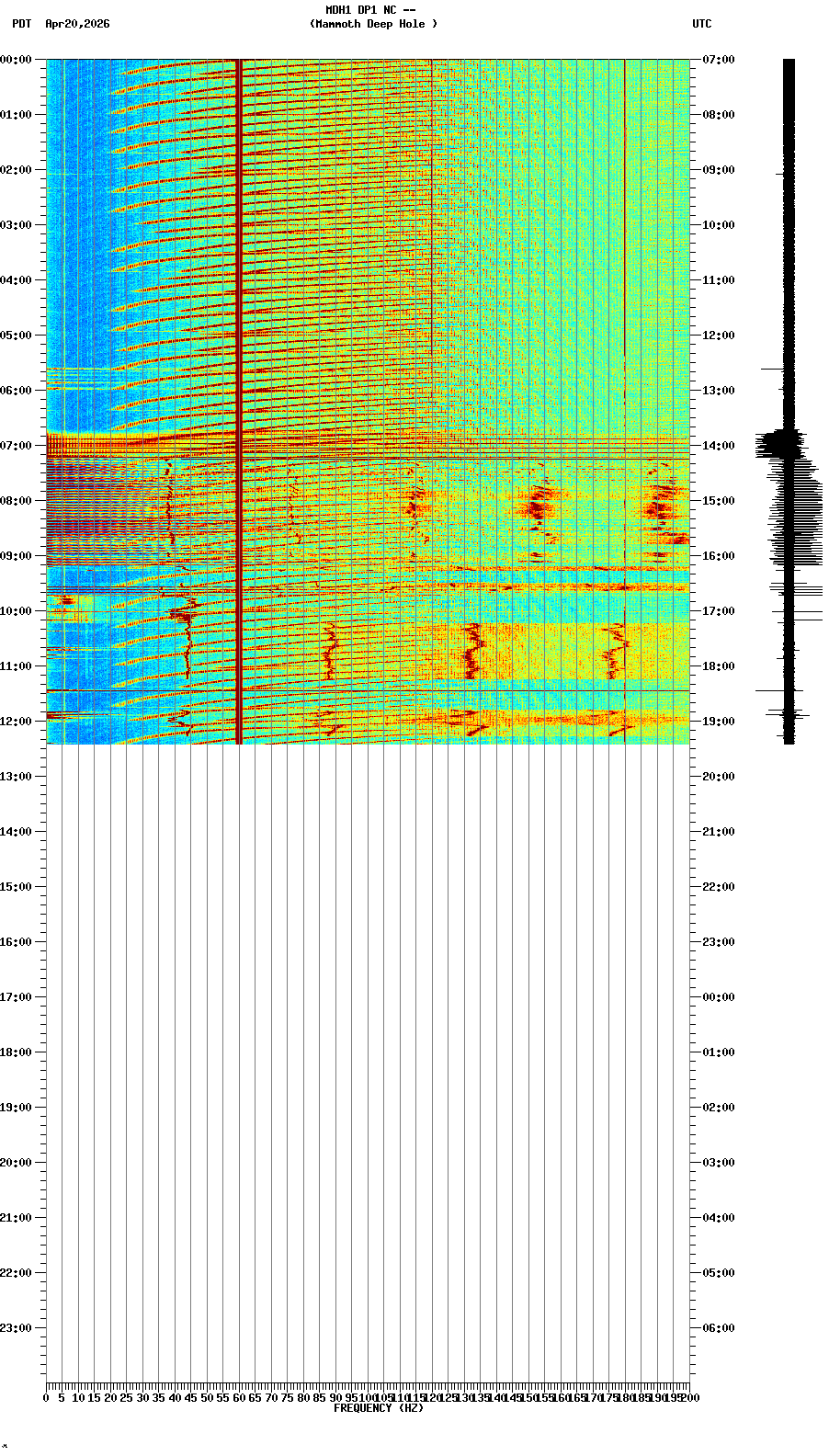Click 19:00 on the left PDT axis
The height and width of the screenshot is (1456, 829).
[17, 1108]
